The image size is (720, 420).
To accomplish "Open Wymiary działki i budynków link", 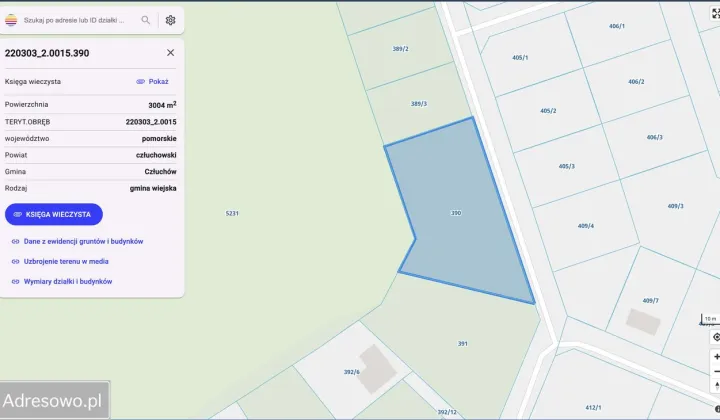I will pos(67,281).
